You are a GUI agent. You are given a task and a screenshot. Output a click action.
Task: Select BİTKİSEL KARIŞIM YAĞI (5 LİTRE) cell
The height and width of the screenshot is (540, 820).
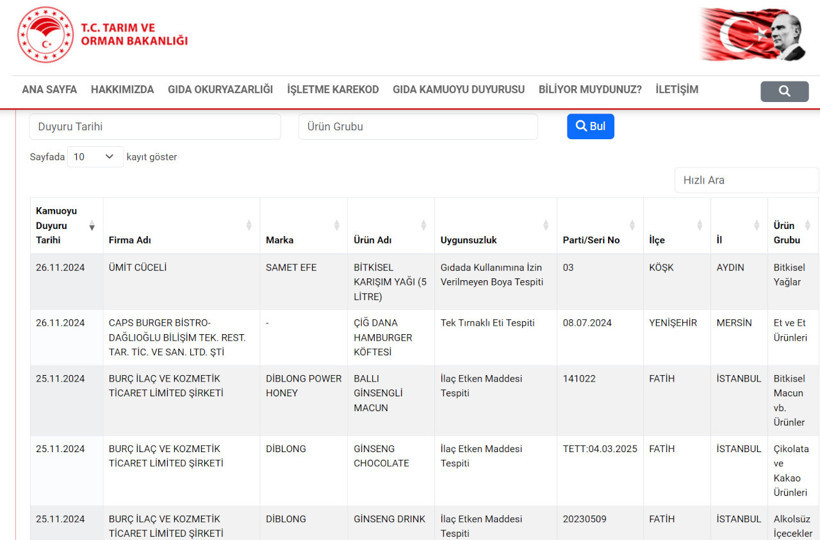pyautogui.click(x=390, y=282)
